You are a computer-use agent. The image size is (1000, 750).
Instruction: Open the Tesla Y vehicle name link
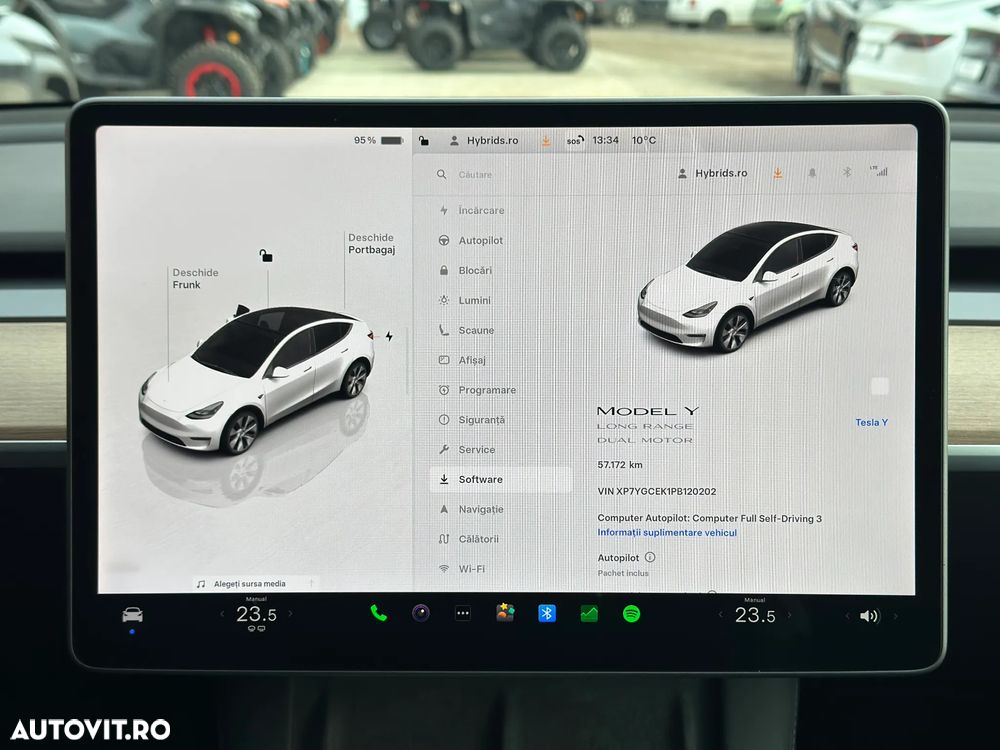click(x=871, y=422)
